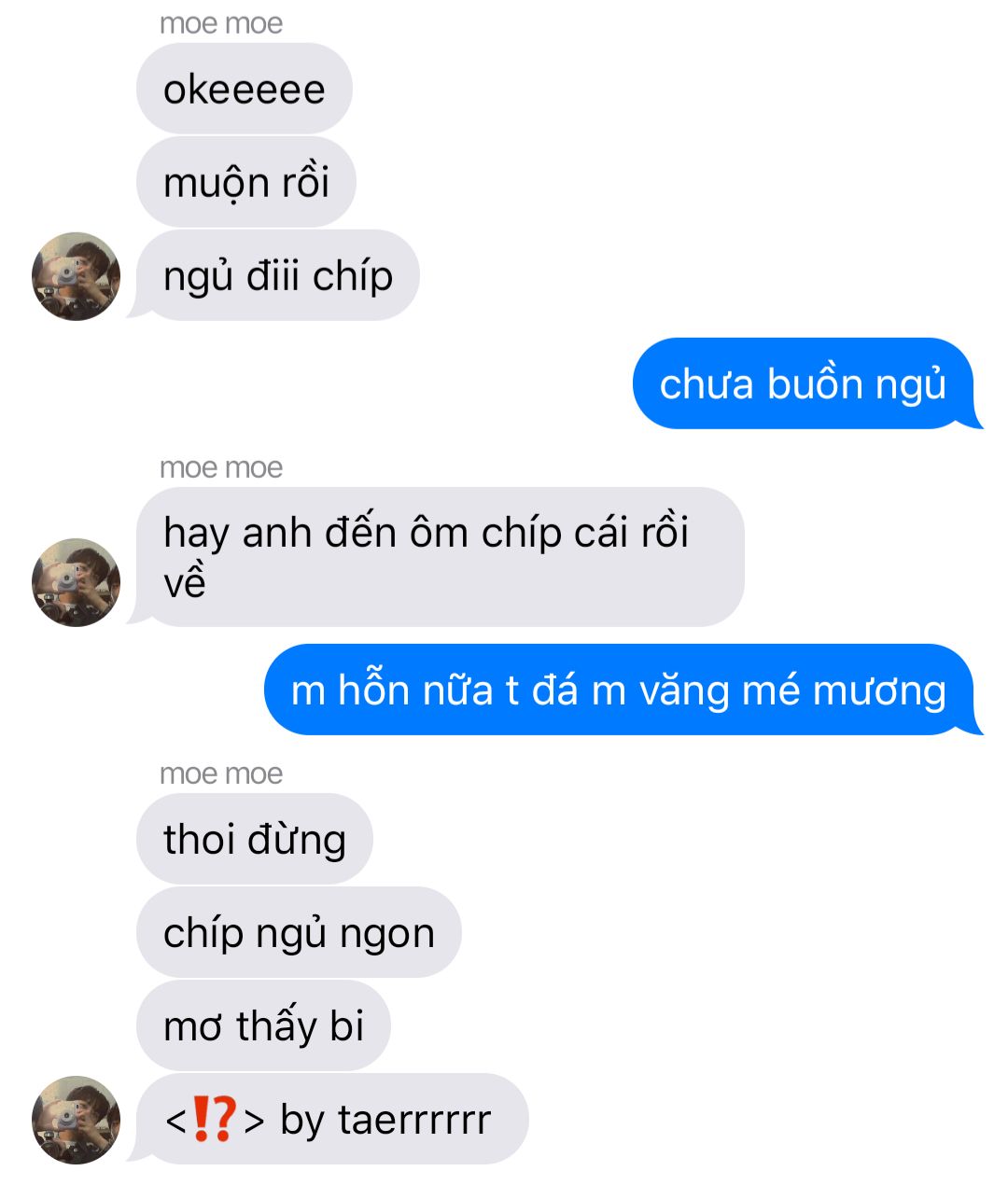This screenshot has height=1185, width=1008.
Task: Click the word "về" in gray bubble
Action: 184,582
